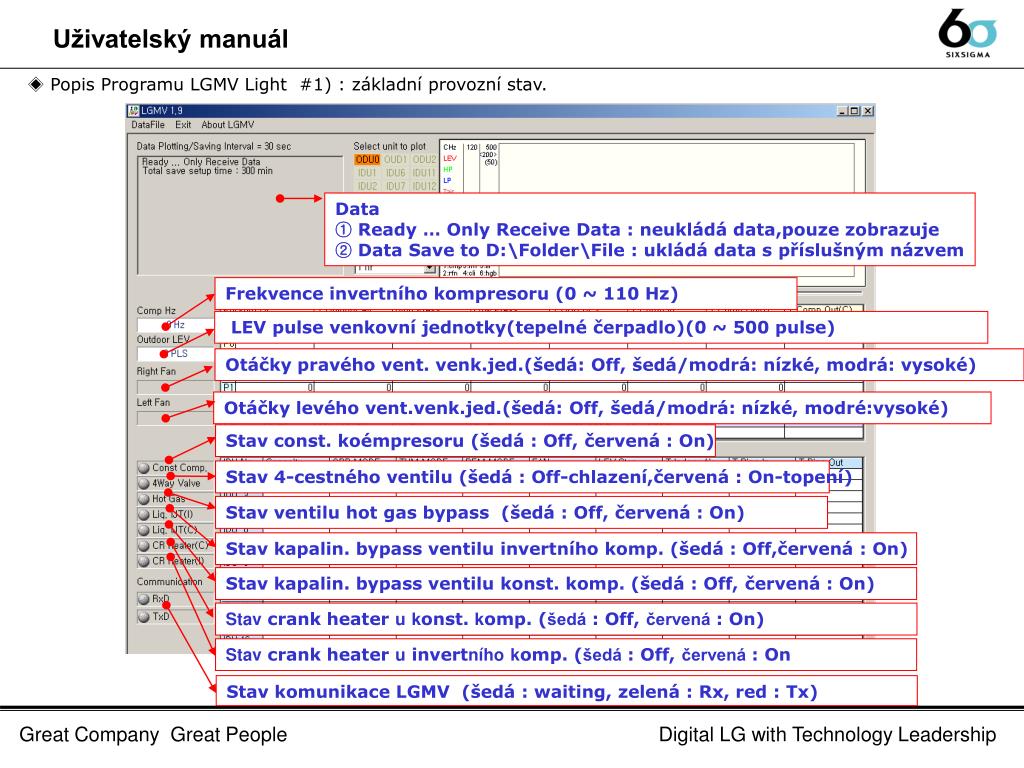Click the Right Fan speed bar
This screenshot has height=768, width=1024.
click(x=176, y=387)
